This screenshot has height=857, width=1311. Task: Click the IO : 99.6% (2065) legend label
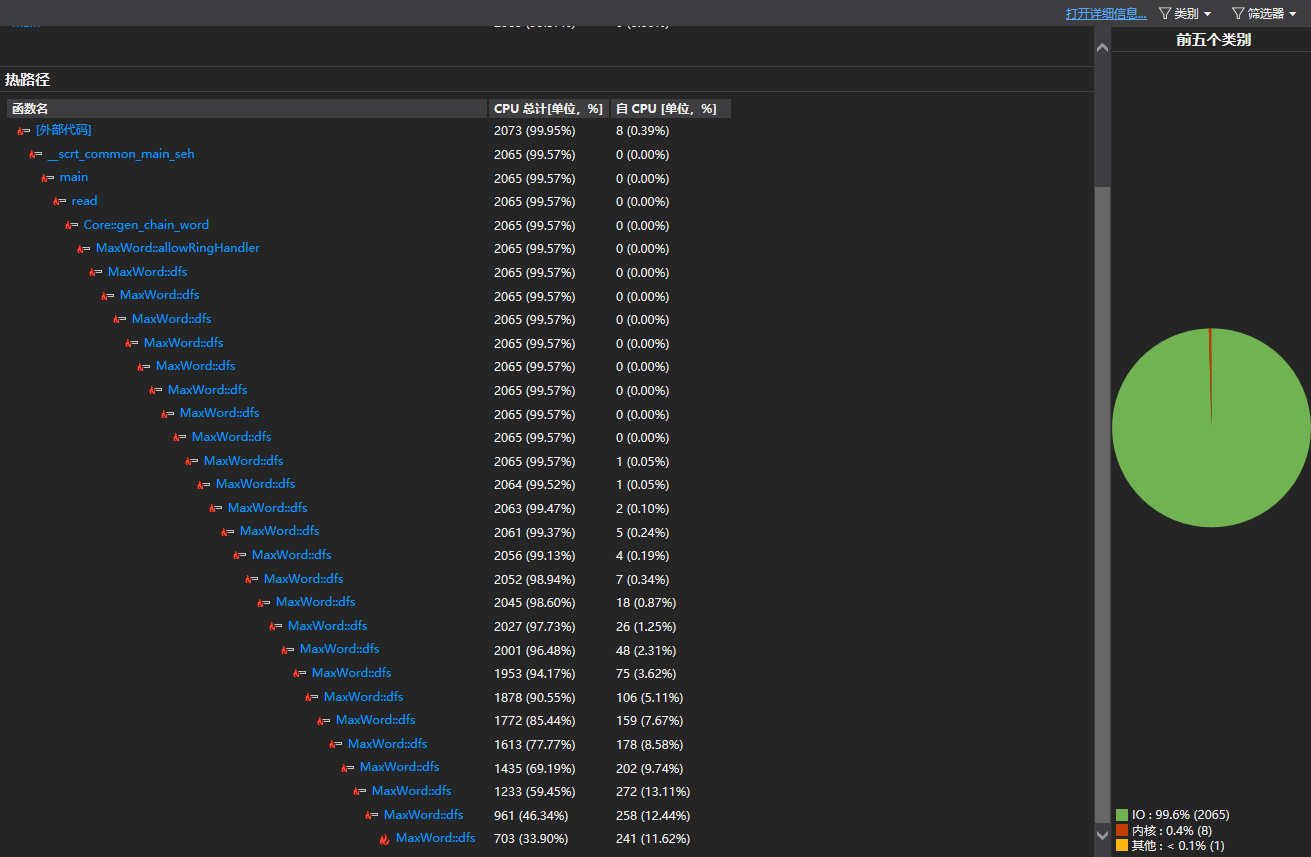click(1181, 815)
